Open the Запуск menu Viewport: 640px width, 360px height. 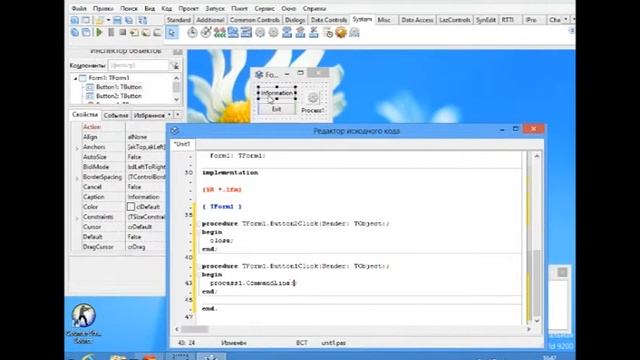click(x=215, y=8)
